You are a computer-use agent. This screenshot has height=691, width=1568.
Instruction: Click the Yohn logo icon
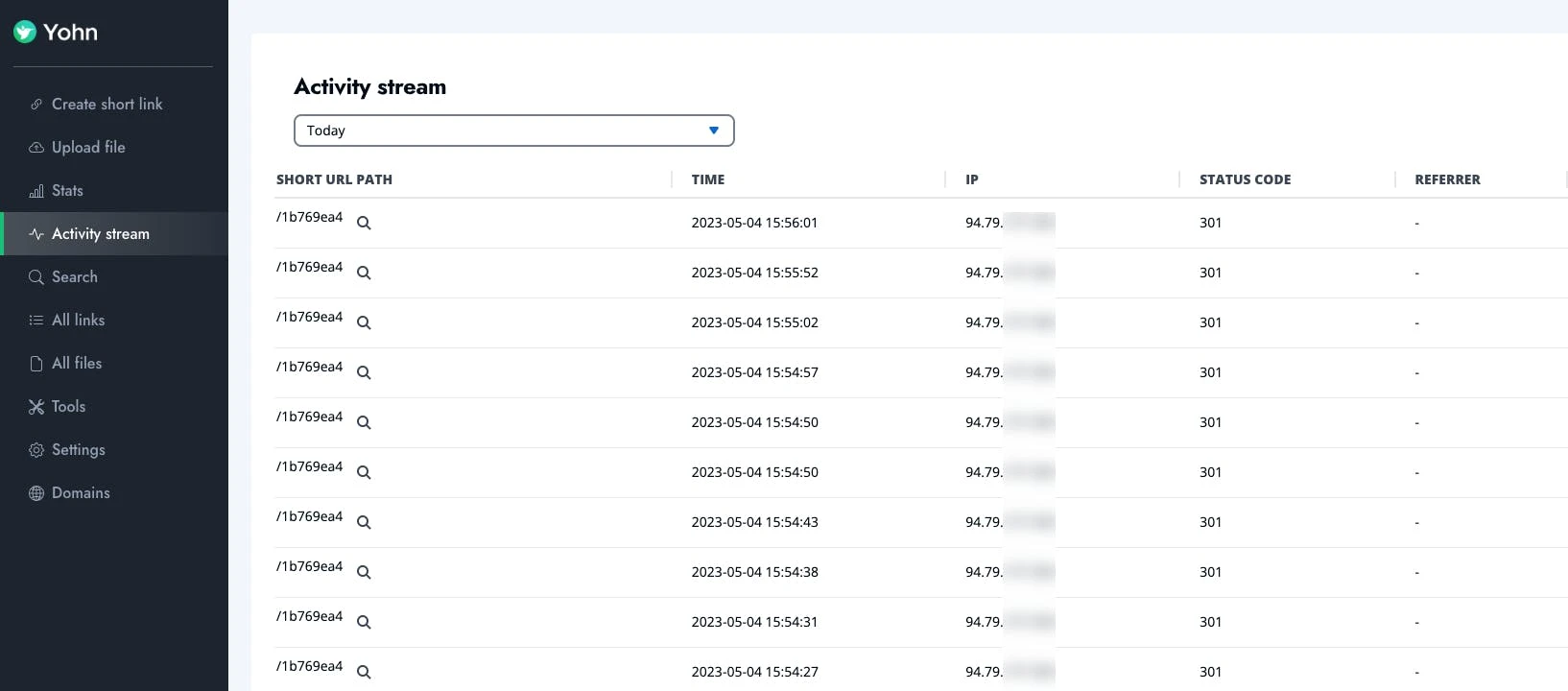point(25,32)
